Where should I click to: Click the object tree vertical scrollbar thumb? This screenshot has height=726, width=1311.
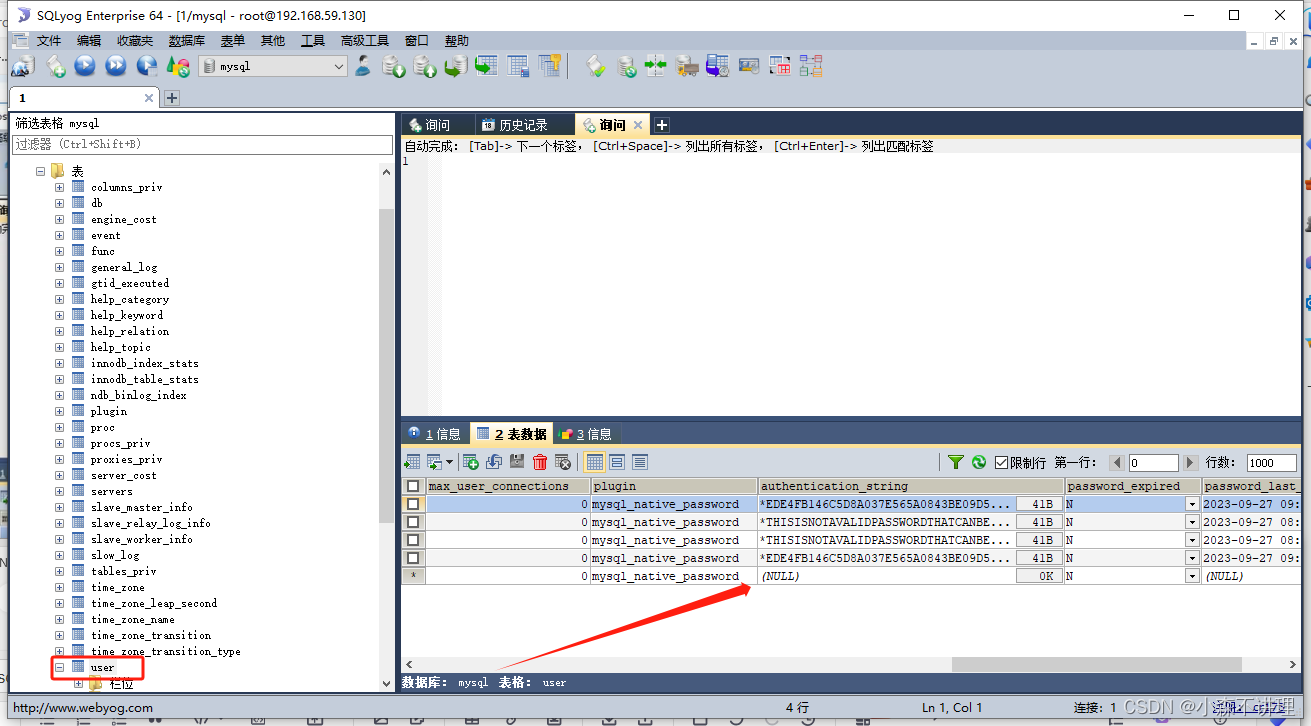click(386, 365)
